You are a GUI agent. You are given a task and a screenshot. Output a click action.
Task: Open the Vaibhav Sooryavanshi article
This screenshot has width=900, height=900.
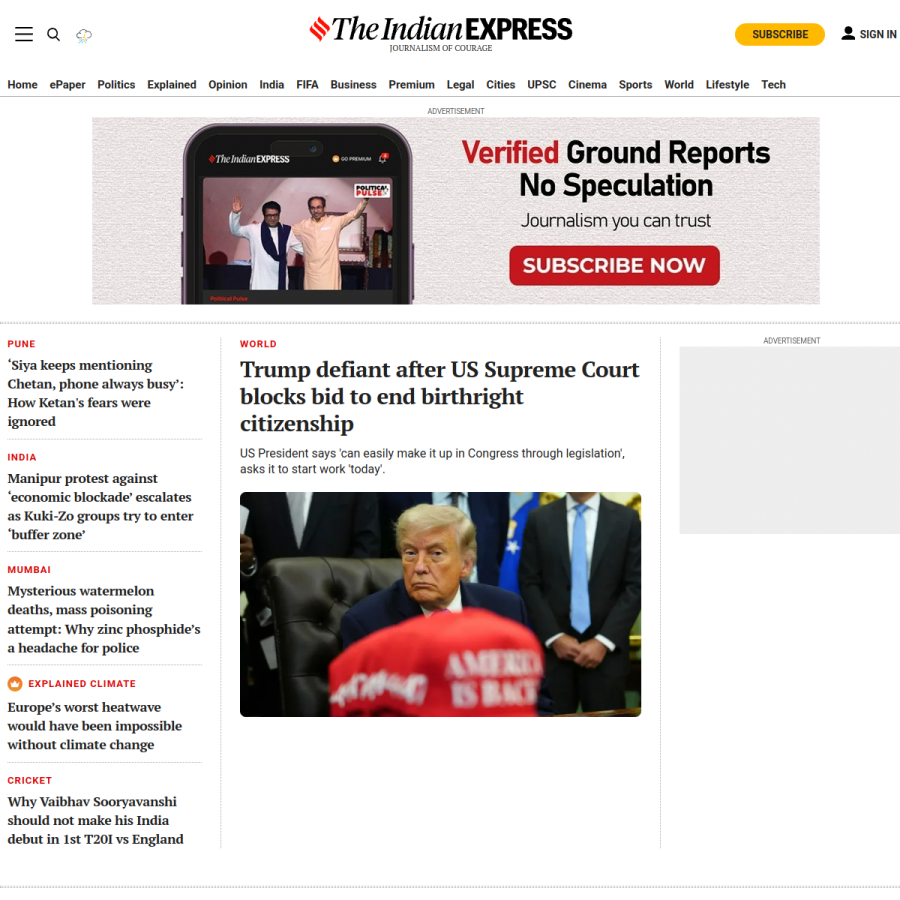95,820
